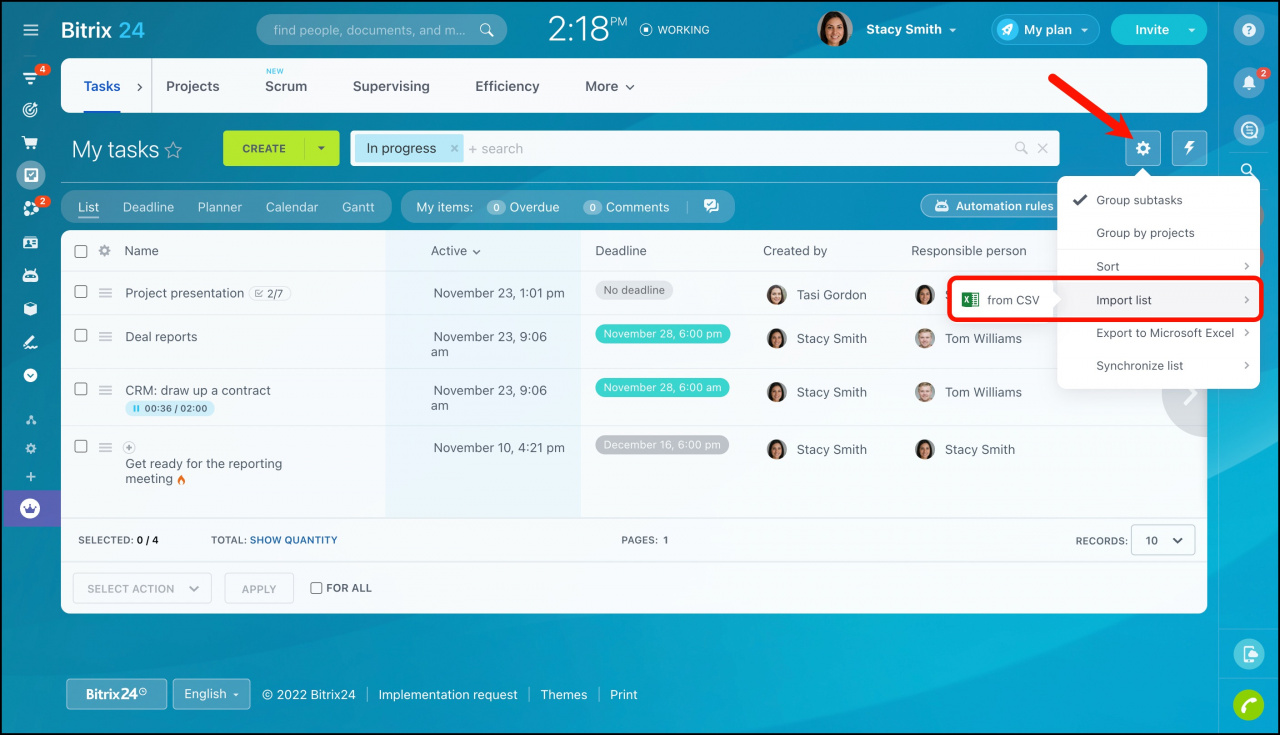Open the Invite dropdown arrow
This screenshot has width=1280, height=735.
[x=1191, y=30]
